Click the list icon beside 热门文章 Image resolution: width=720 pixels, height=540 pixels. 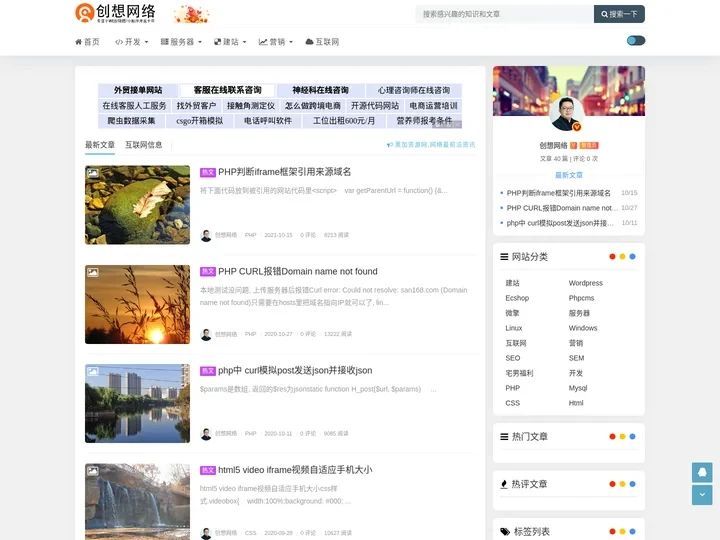click(504, 437)
